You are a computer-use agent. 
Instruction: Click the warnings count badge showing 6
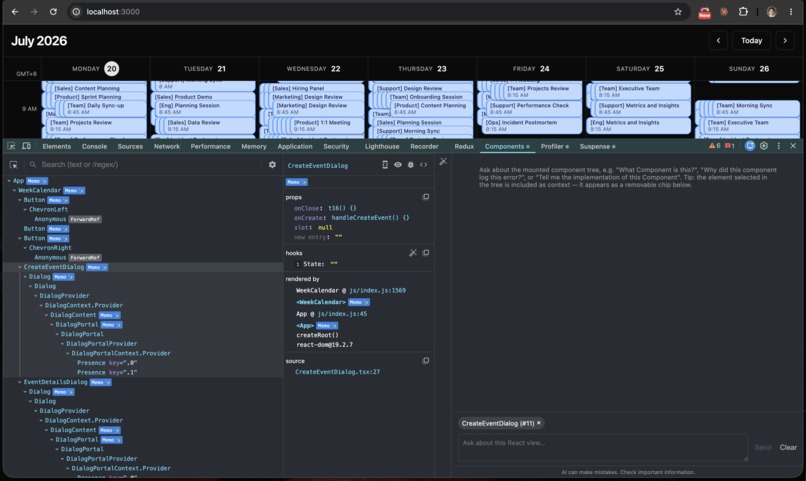tap(715, 146)
